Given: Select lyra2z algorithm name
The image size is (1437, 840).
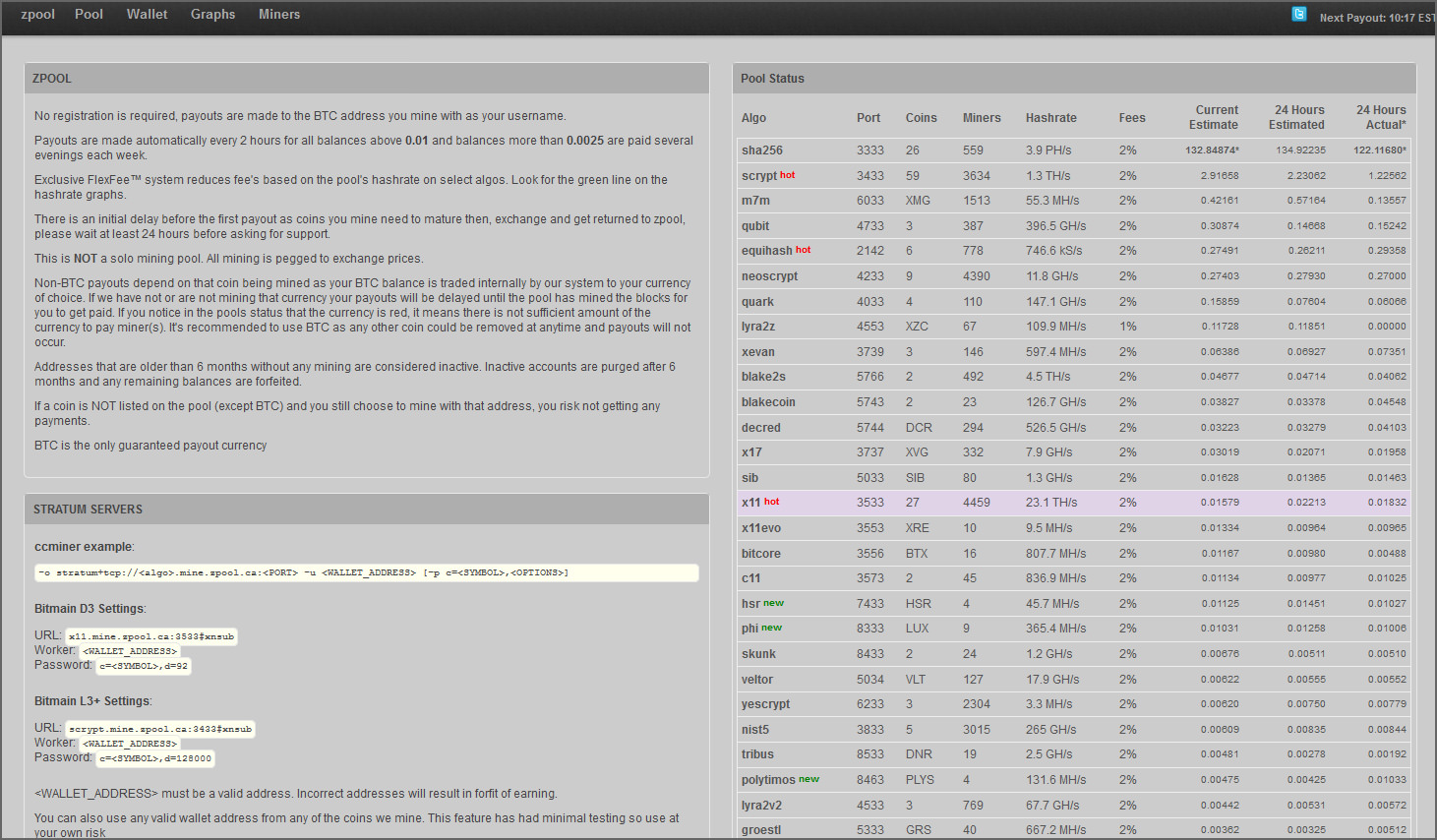Looking at the screenshot, I should pos(758,327).
